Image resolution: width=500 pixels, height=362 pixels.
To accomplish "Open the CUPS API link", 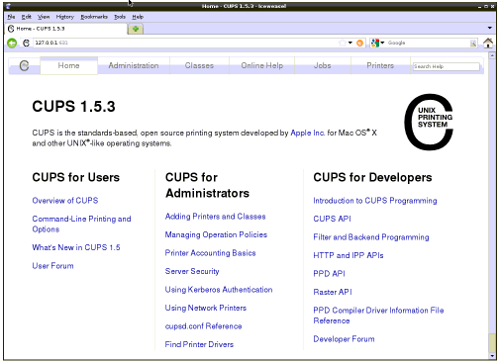I will 332,219.
